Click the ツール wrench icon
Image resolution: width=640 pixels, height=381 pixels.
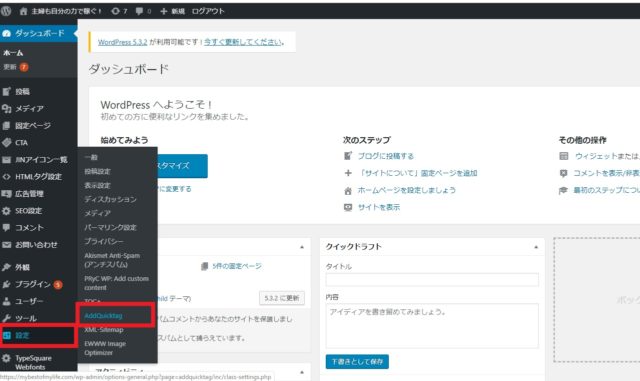pyautogui.click(x=6, y=318)
